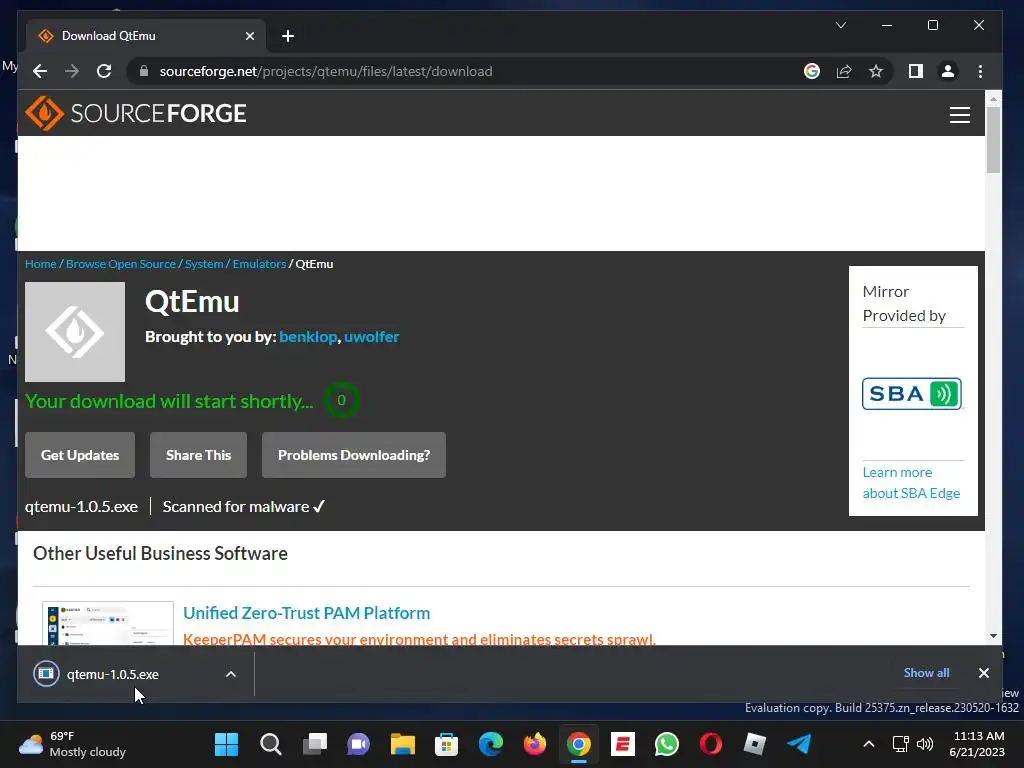Launch Opera from taskbar
This screenshot has height=768, width=1024.
(x=711, y=744)
